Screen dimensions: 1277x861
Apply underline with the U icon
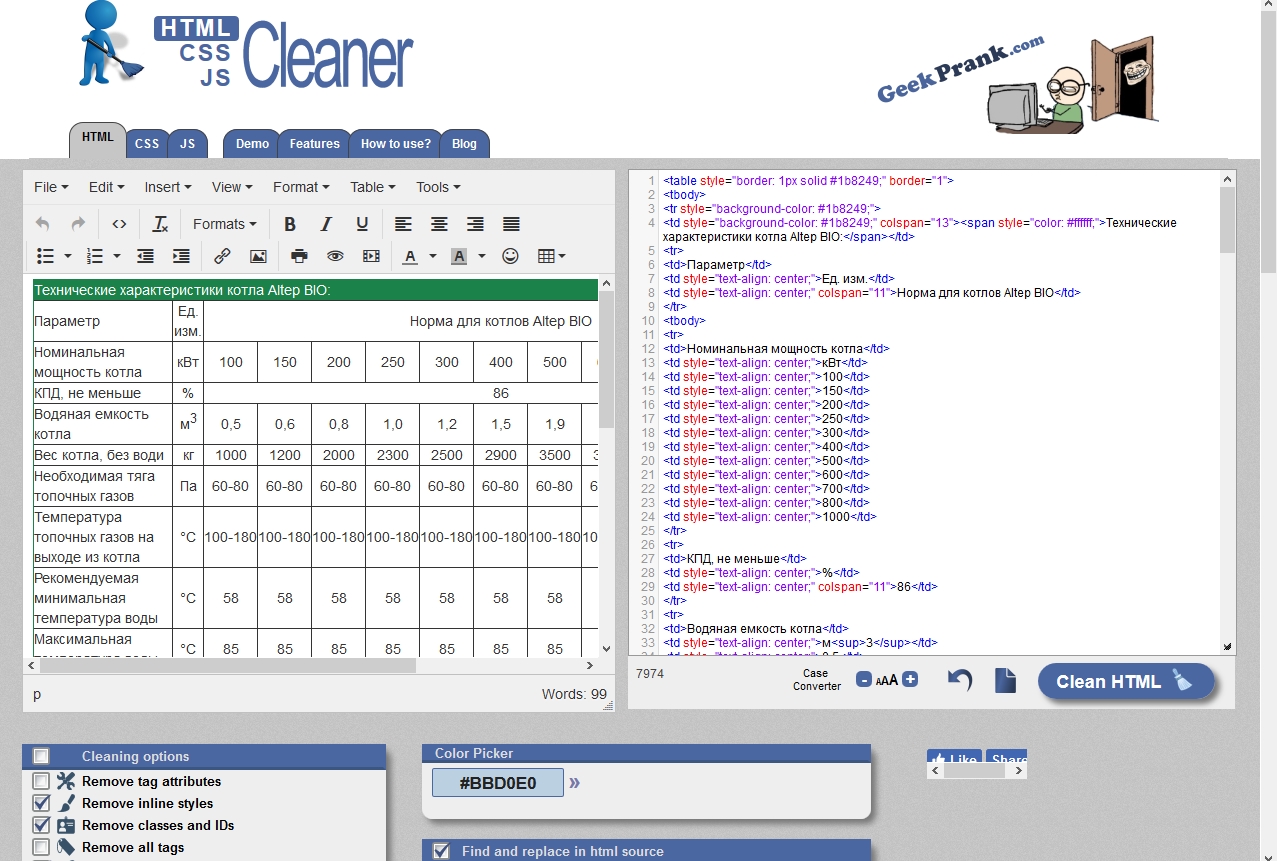[x=362, y=224]
